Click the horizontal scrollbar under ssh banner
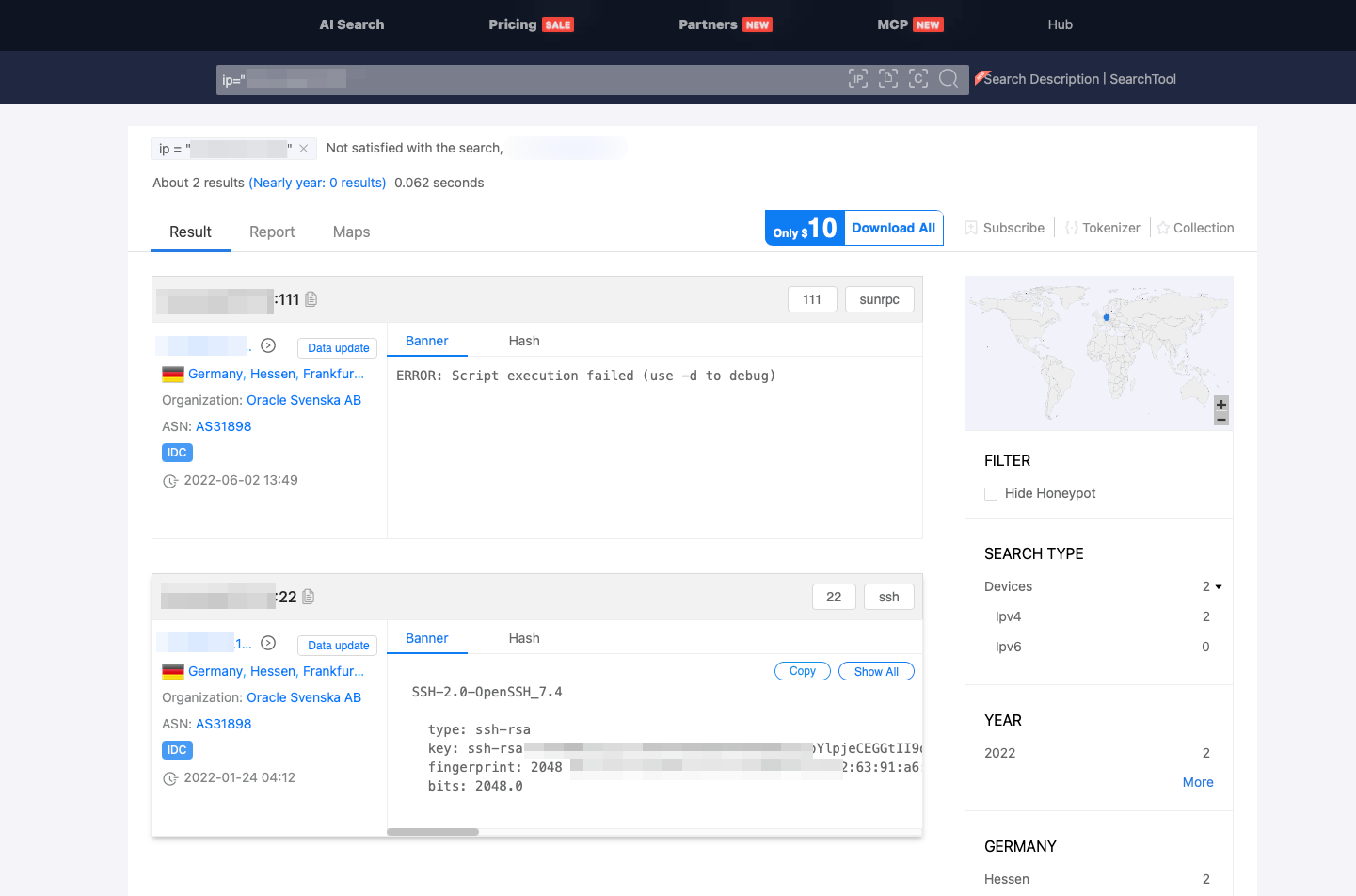 [x=433, y=832]
